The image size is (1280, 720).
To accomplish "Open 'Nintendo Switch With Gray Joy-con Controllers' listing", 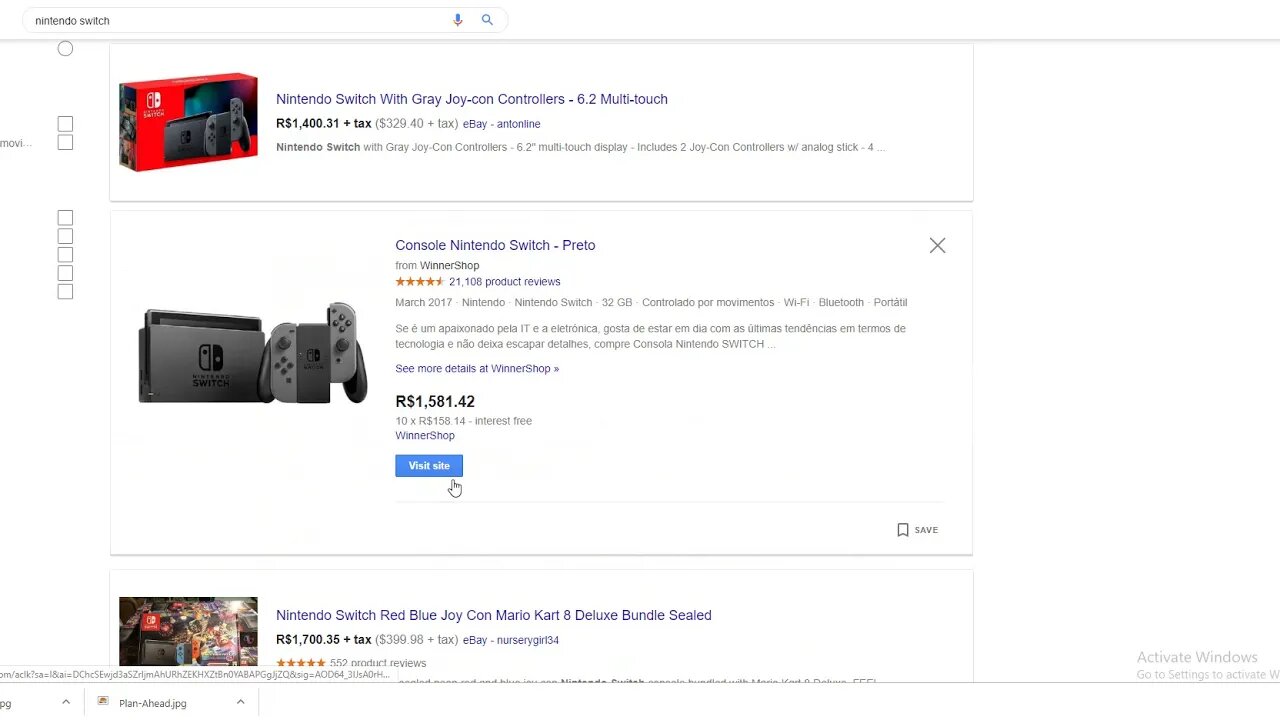I will pos(472,99).
